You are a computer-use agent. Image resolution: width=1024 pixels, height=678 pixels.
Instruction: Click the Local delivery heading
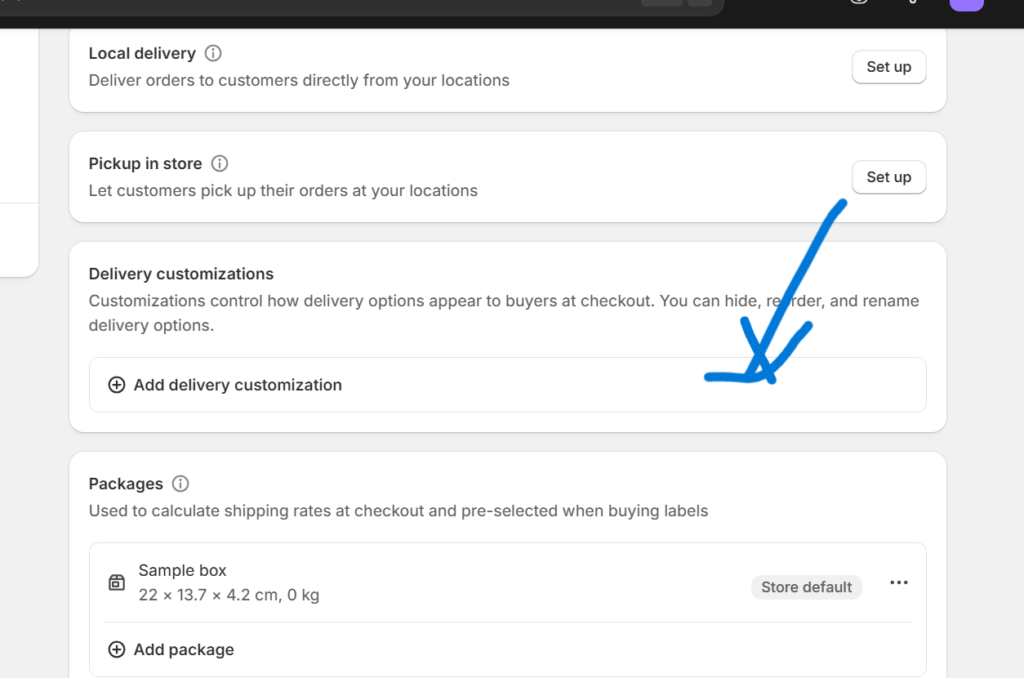142,53
